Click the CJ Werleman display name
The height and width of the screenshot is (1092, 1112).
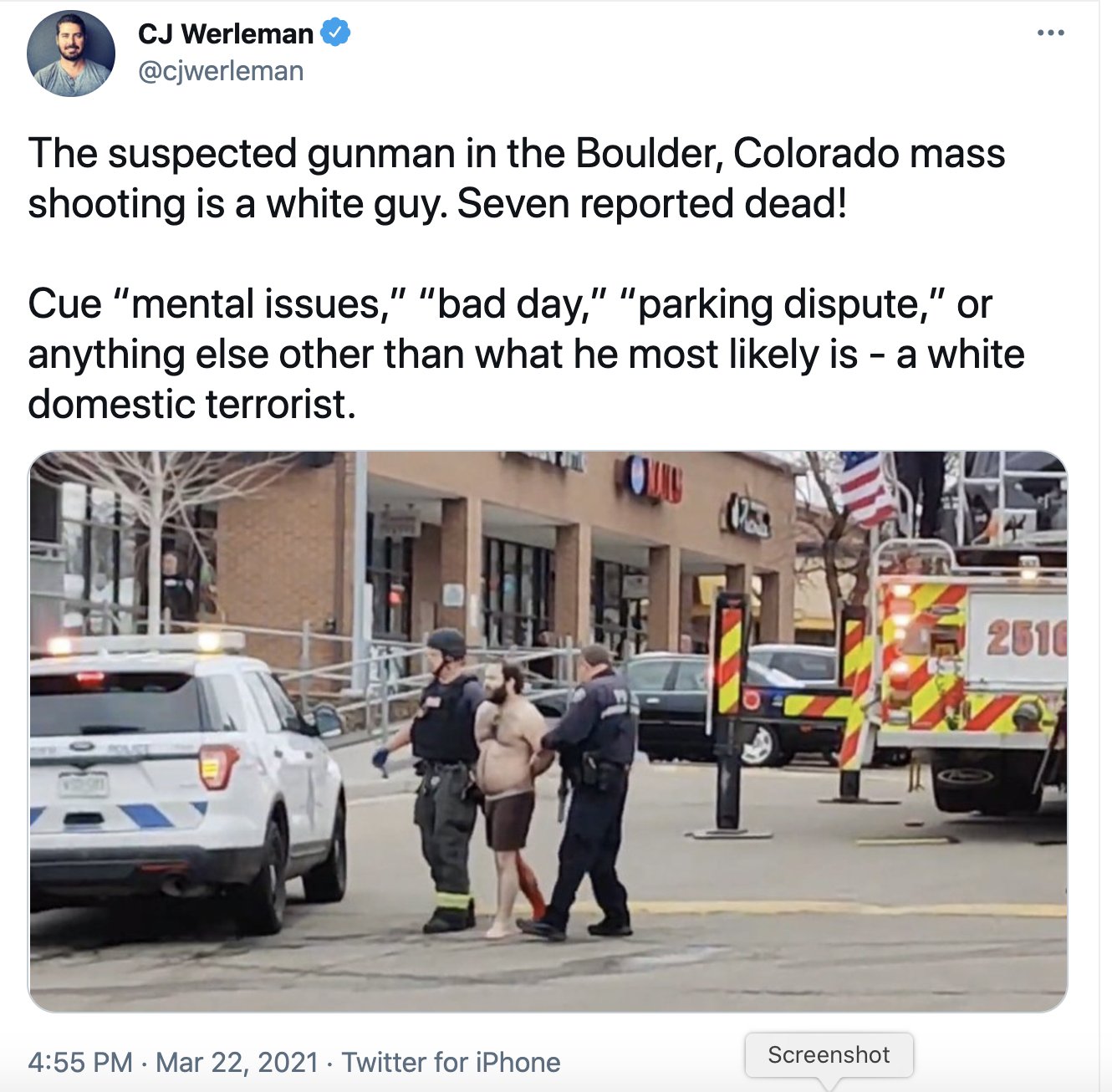pos(226,33)
